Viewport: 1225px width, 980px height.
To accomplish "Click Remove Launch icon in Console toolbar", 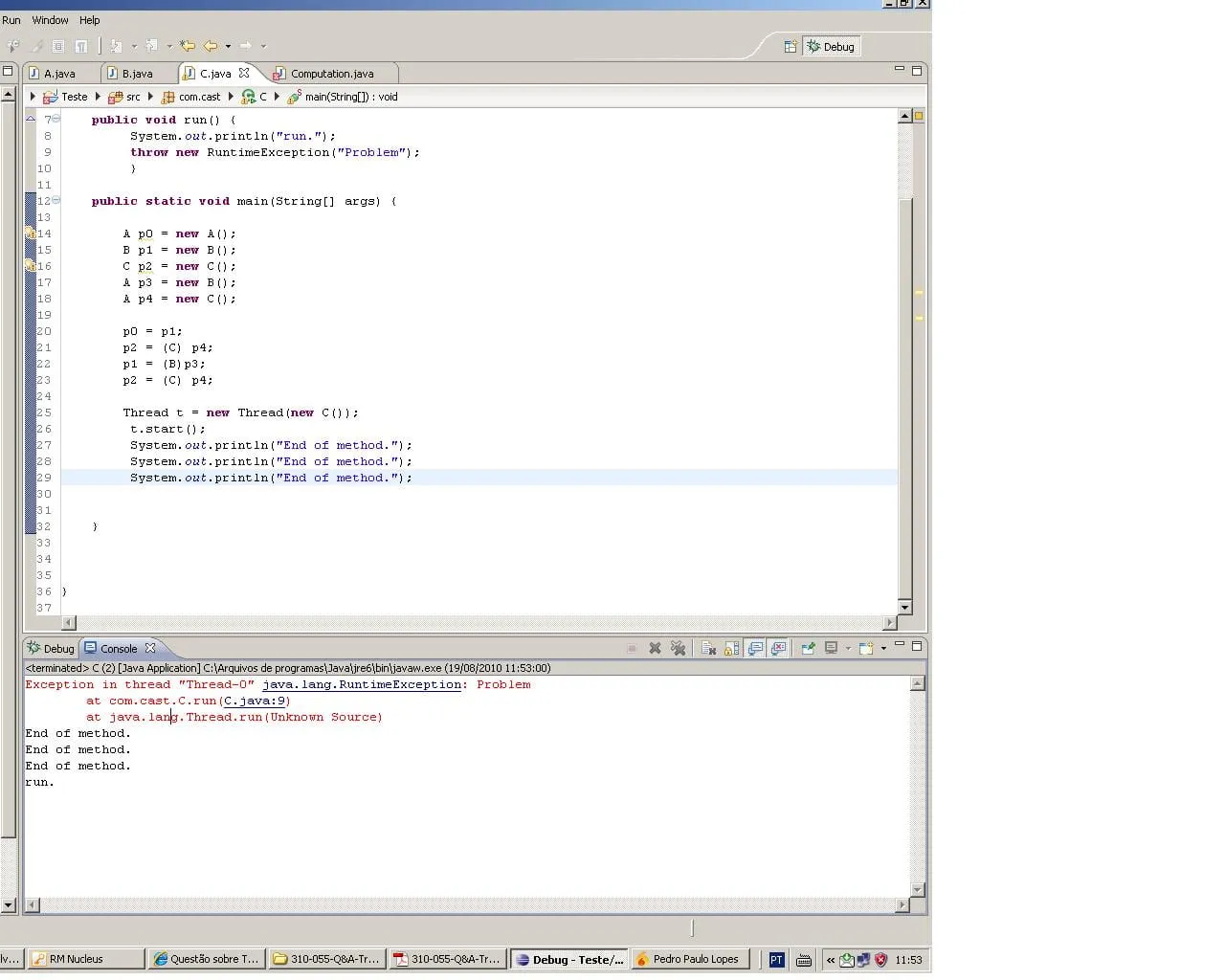I will [x=655, y=649].
